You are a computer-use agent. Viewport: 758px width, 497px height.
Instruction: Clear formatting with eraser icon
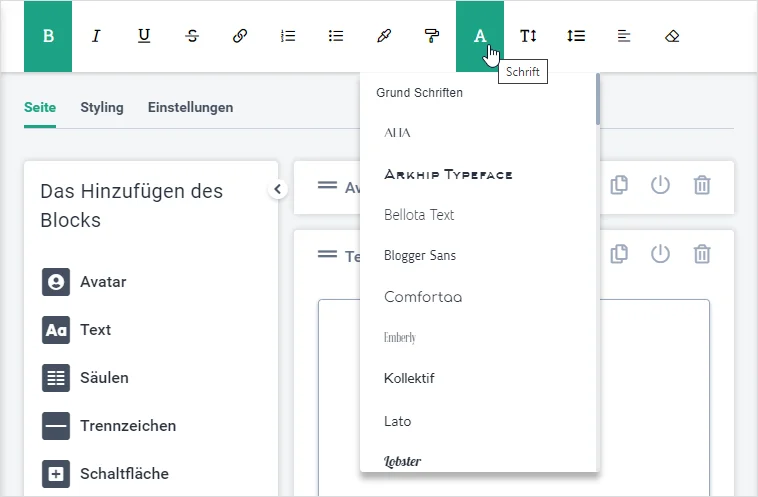click(672, 36)
